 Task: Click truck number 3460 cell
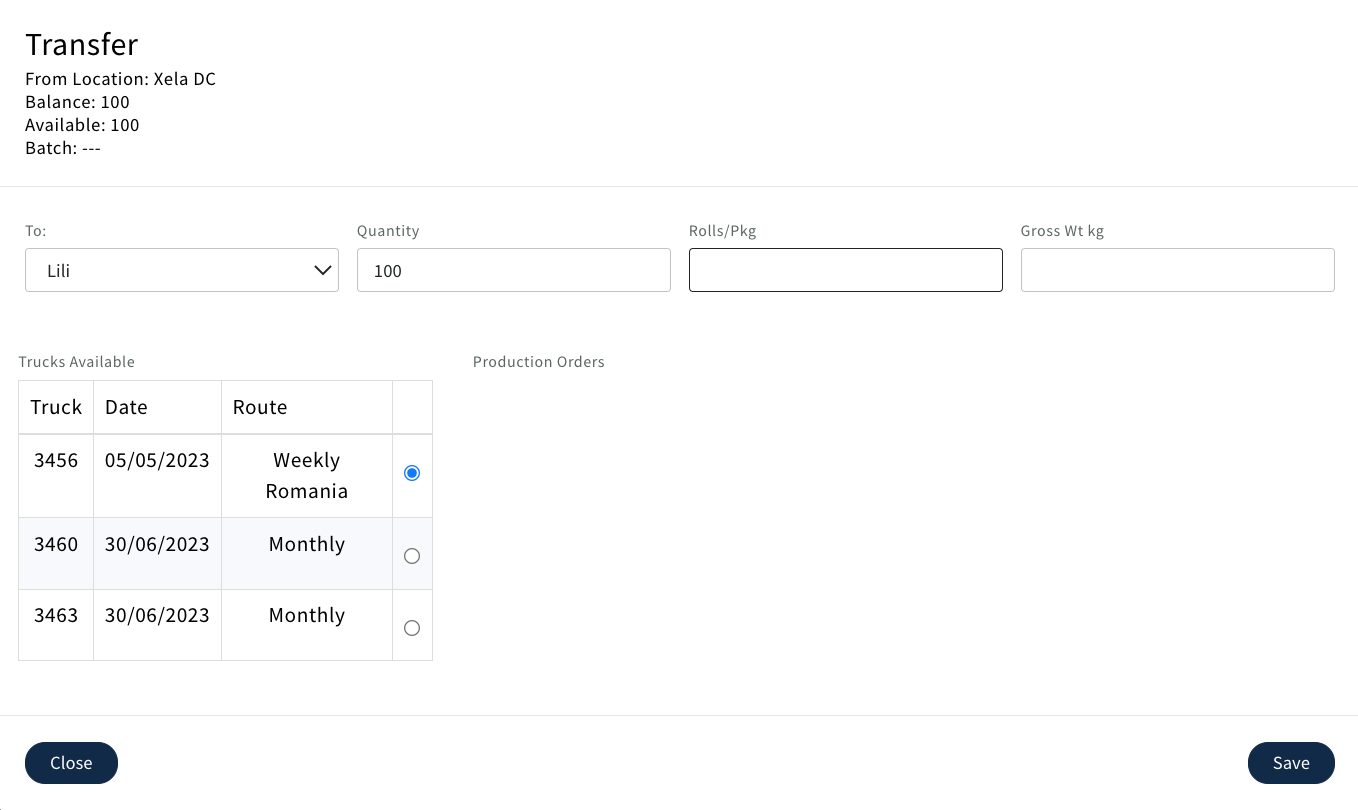(56, 545)
